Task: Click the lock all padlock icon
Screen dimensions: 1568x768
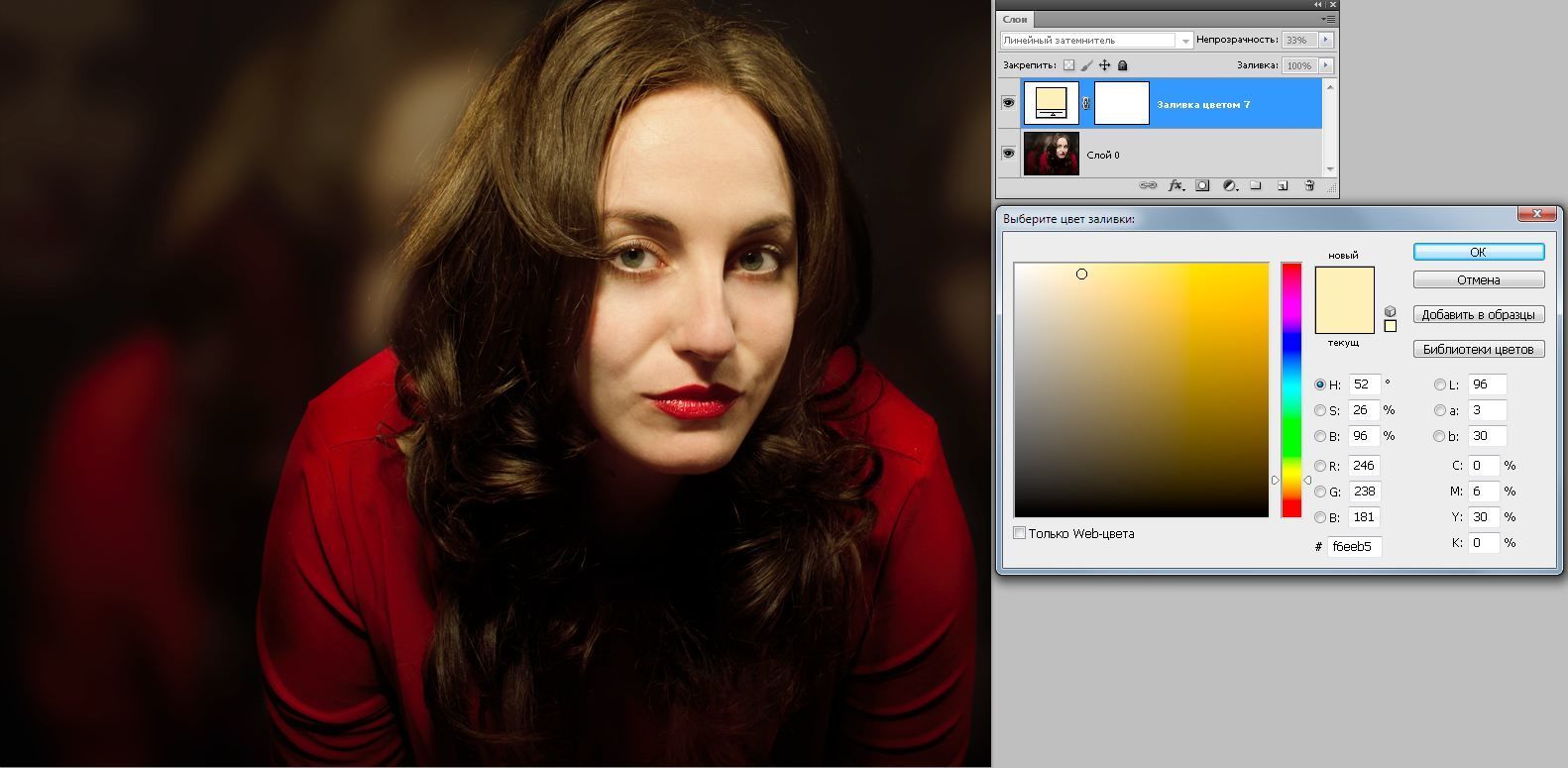Action: (x=1123, y=65)
